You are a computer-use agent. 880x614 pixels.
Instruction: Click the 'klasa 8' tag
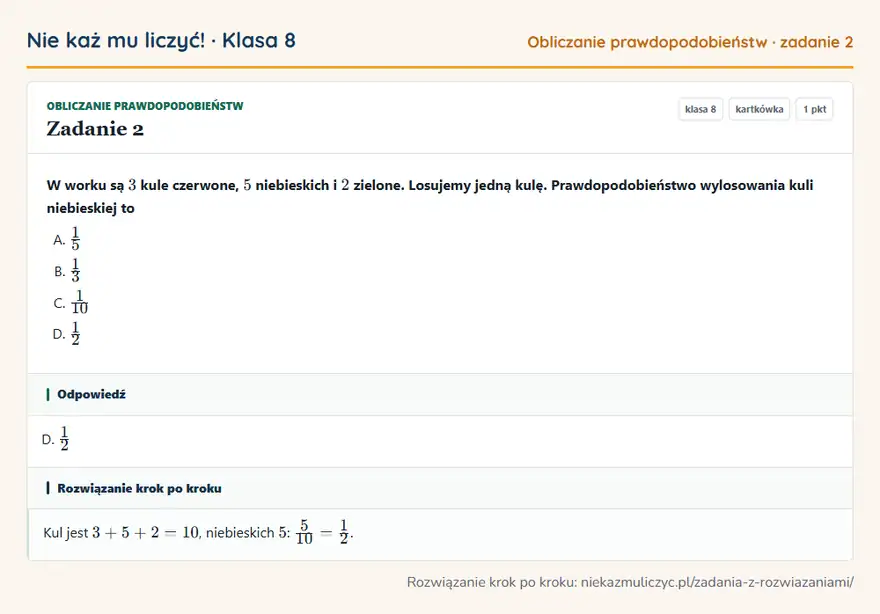(700, 109)
